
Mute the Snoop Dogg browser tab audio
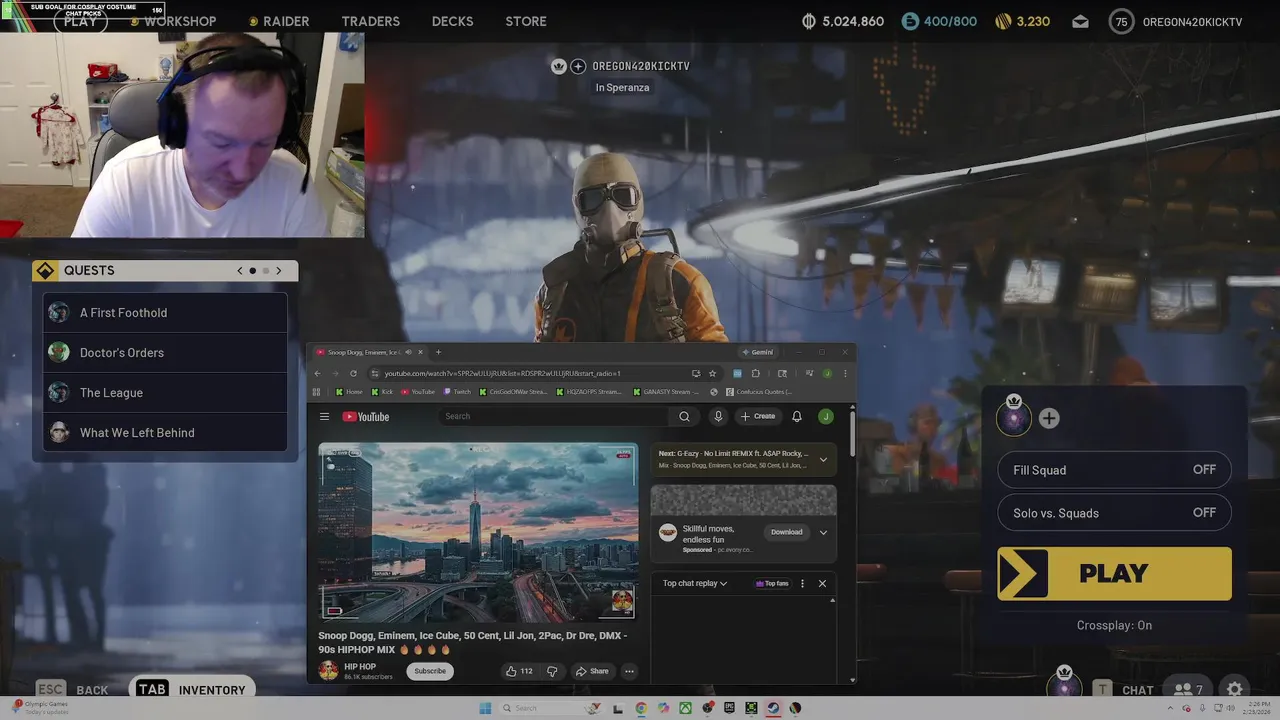[x=408, y=352]
